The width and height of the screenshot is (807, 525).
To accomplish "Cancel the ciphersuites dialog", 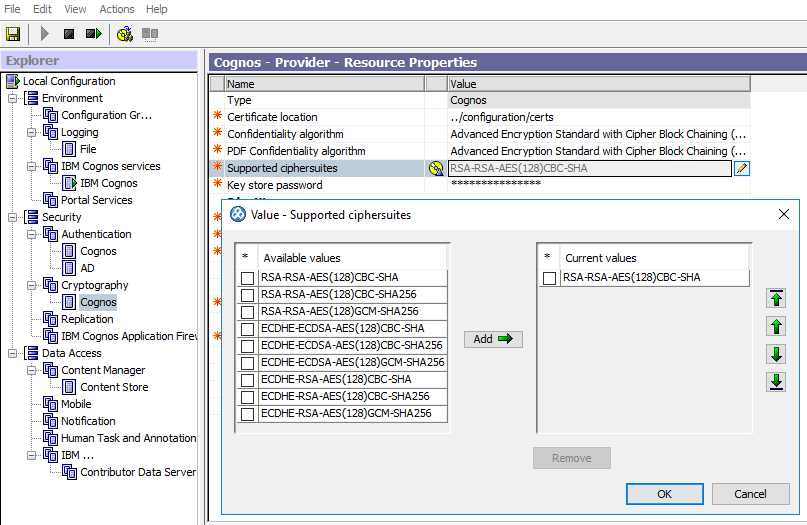I will [x=750, y=494].
